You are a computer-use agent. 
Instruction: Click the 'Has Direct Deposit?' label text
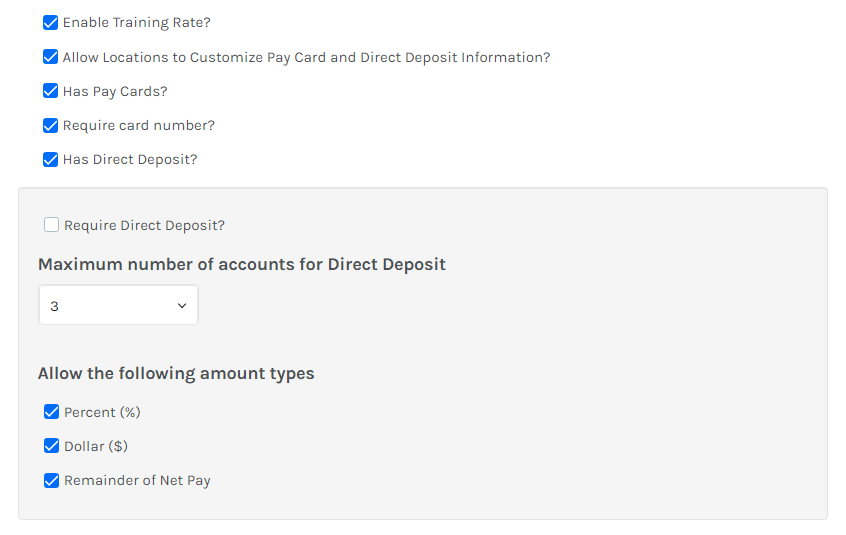point(130,159)
